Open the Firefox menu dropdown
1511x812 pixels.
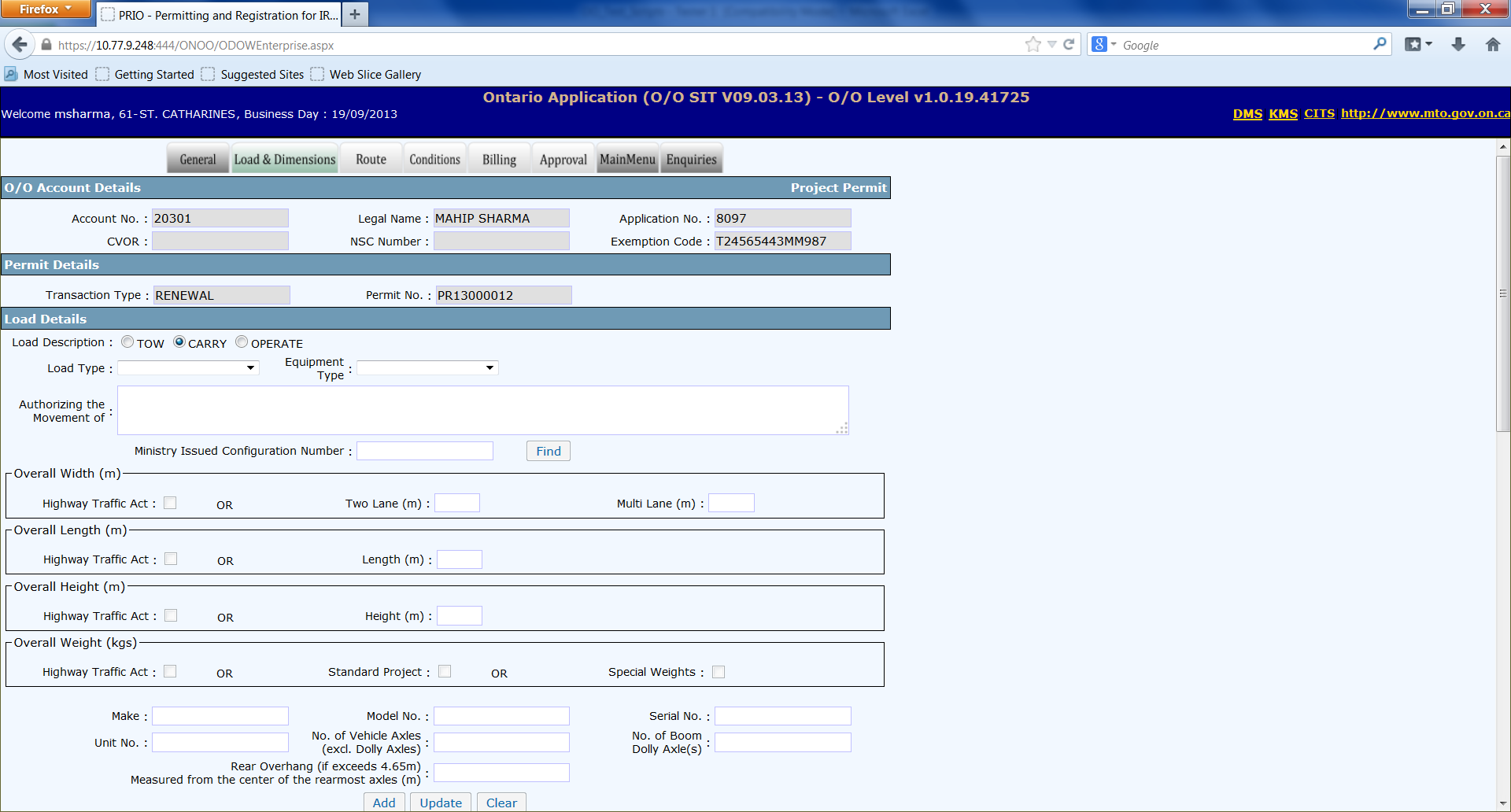46,9
